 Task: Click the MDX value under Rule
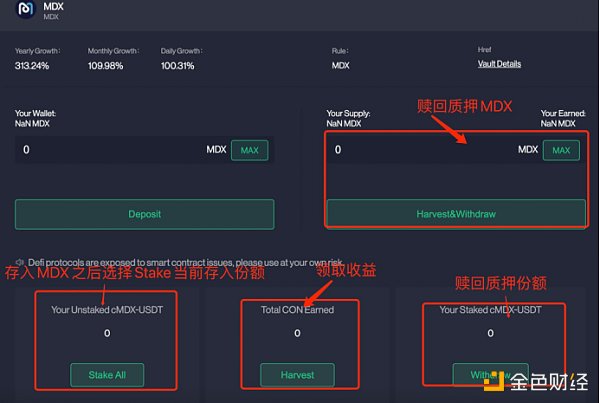(x=341, y=65)
